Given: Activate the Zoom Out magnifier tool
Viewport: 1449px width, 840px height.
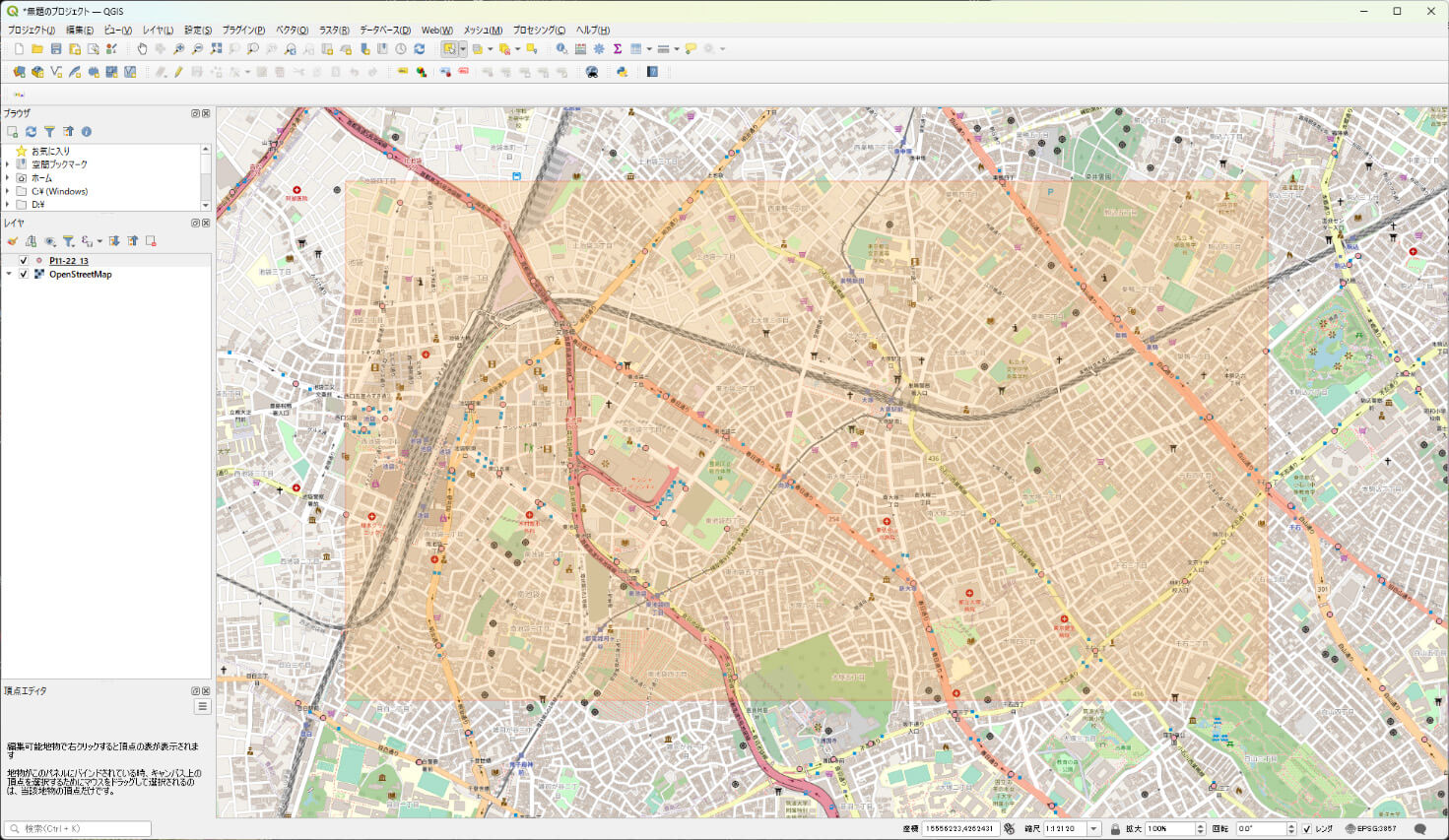Looking at the screenshot, I should [198, 48].
